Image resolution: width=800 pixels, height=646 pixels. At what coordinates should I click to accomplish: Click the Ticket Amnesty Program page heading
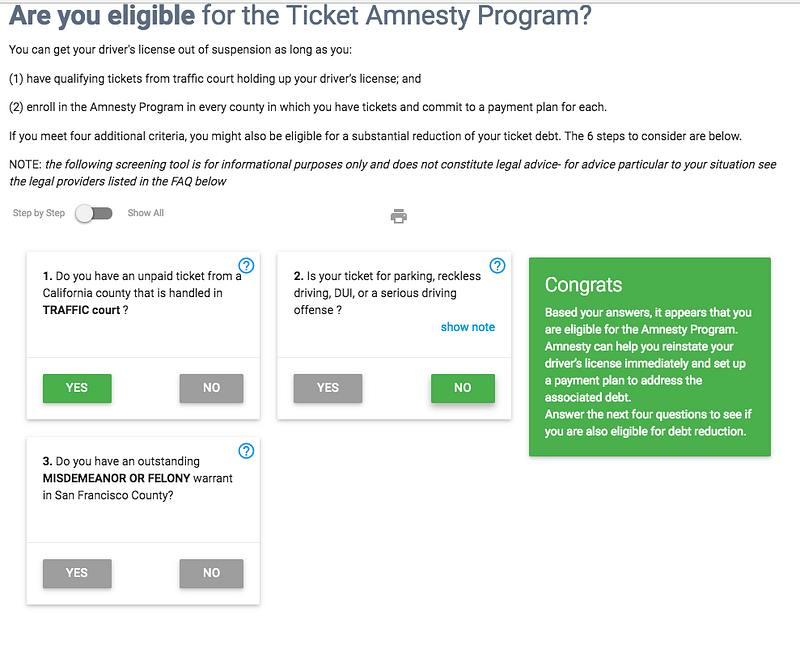click(x=300, y=17)
